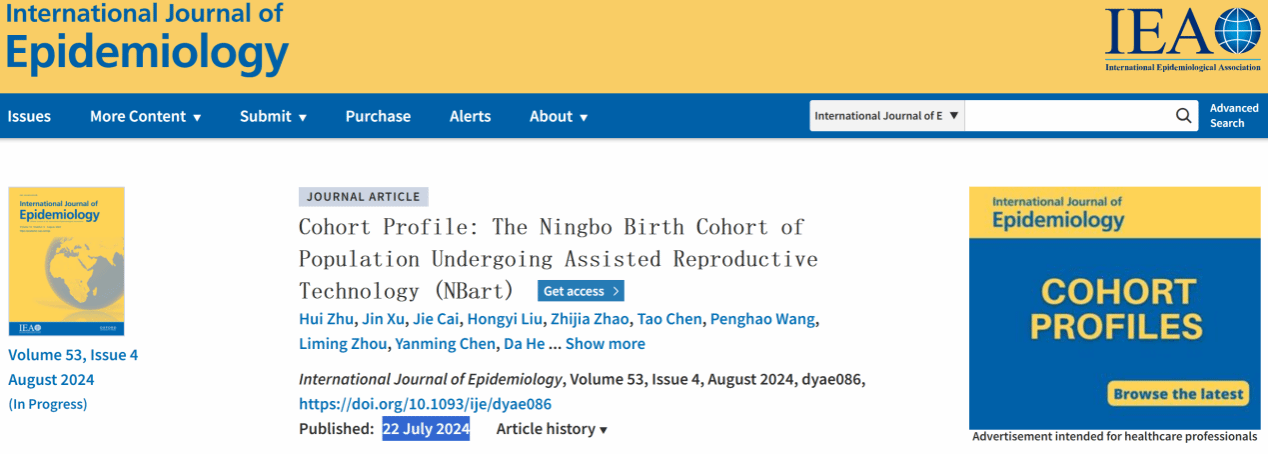Screen dimensions: 1268x454
Task: Go to the Issues menu item
Action: click(29, 116)
